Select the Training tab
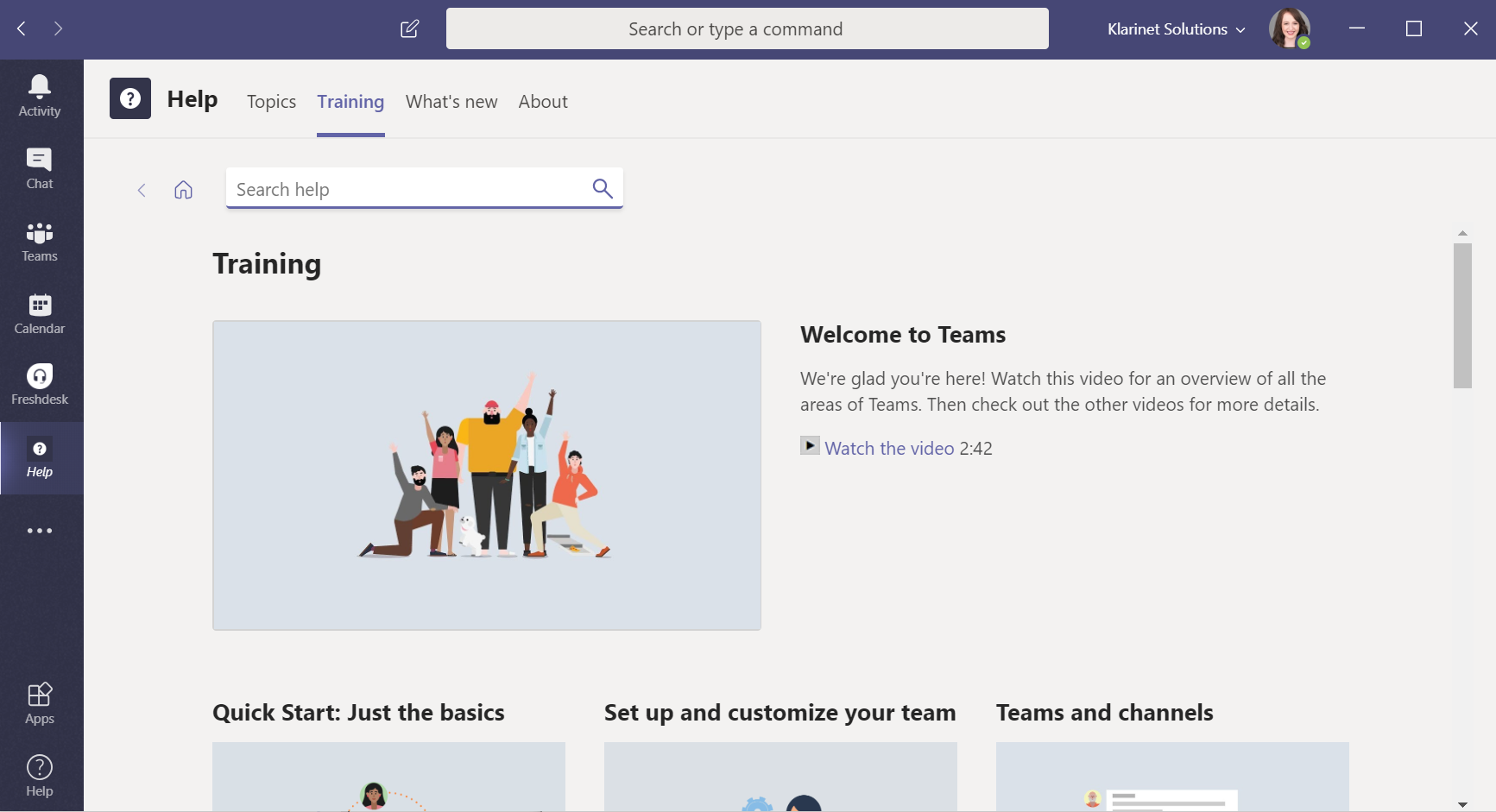The image size is (1496, 812). (x=350, y=102)
